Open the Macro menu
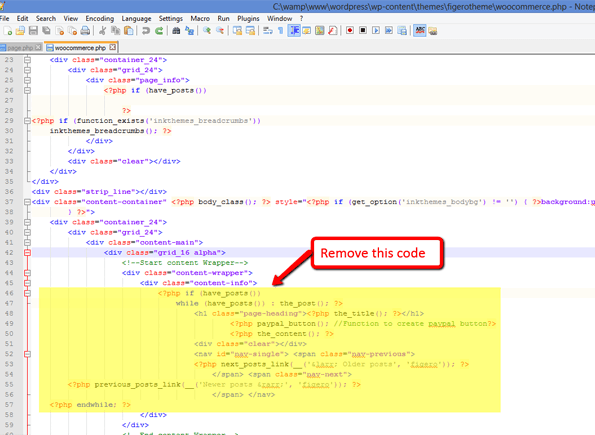Viewport: 595px width, 435px height. pyautogui.click(x=200, y=18)
